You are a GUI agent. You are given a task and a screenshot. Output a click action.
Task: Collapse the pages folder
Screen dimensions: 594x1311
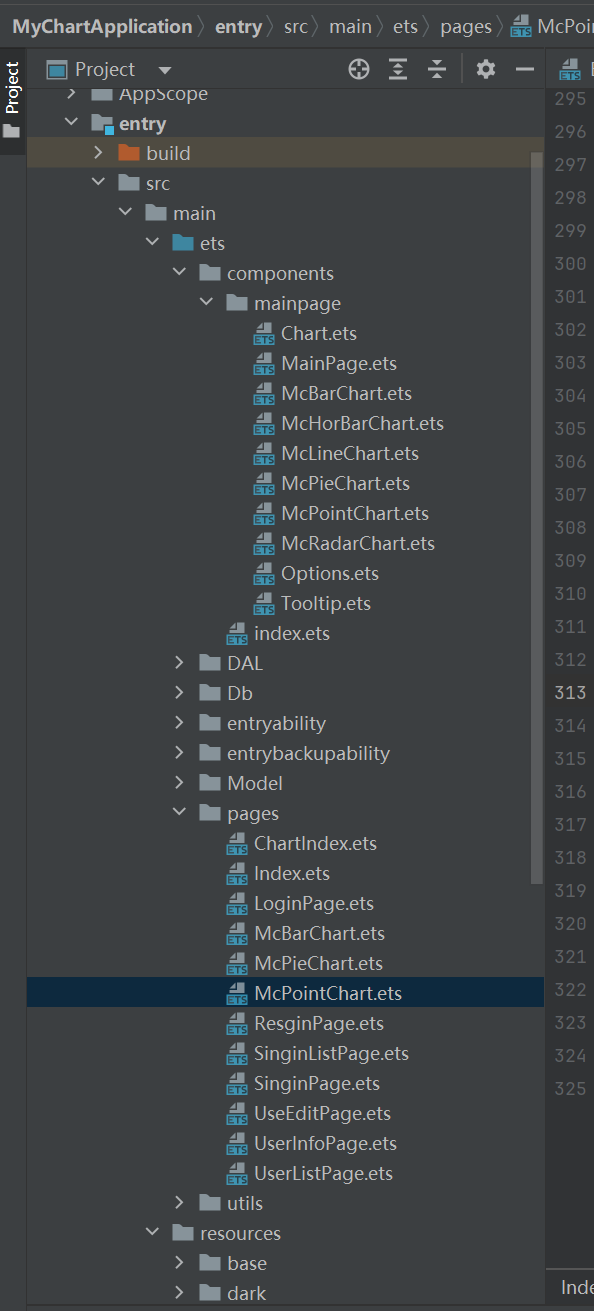point(178,813)
